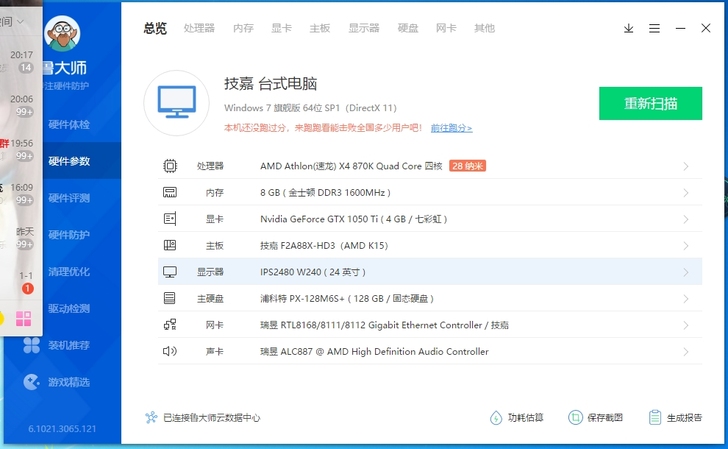Click the speaker icon in 声卡 row
This screenshot has width=728, height=449.
[x=170, y=351]
